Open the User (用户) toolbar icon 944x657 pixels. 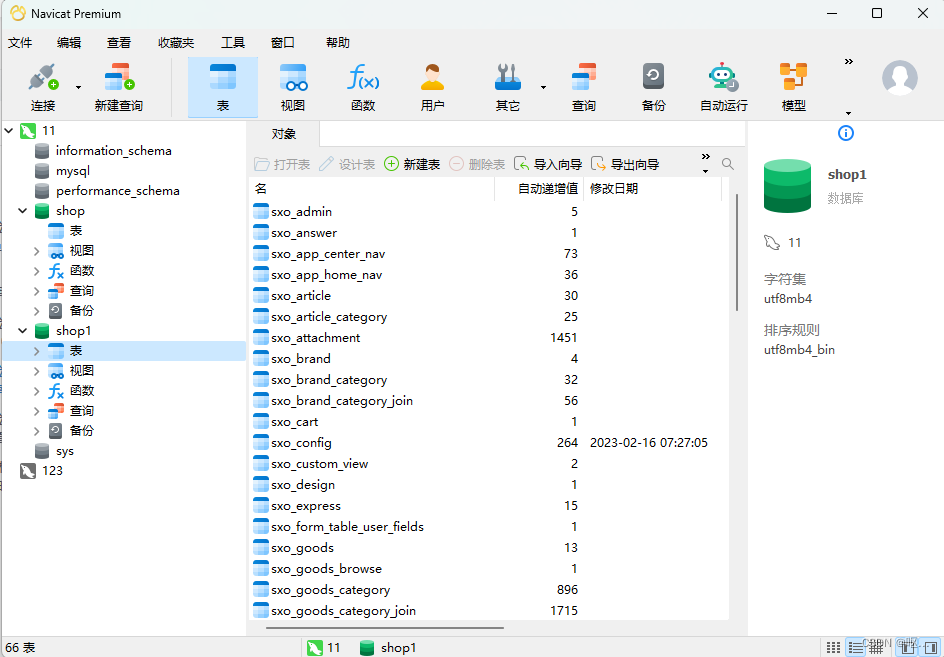coord(432,87)
